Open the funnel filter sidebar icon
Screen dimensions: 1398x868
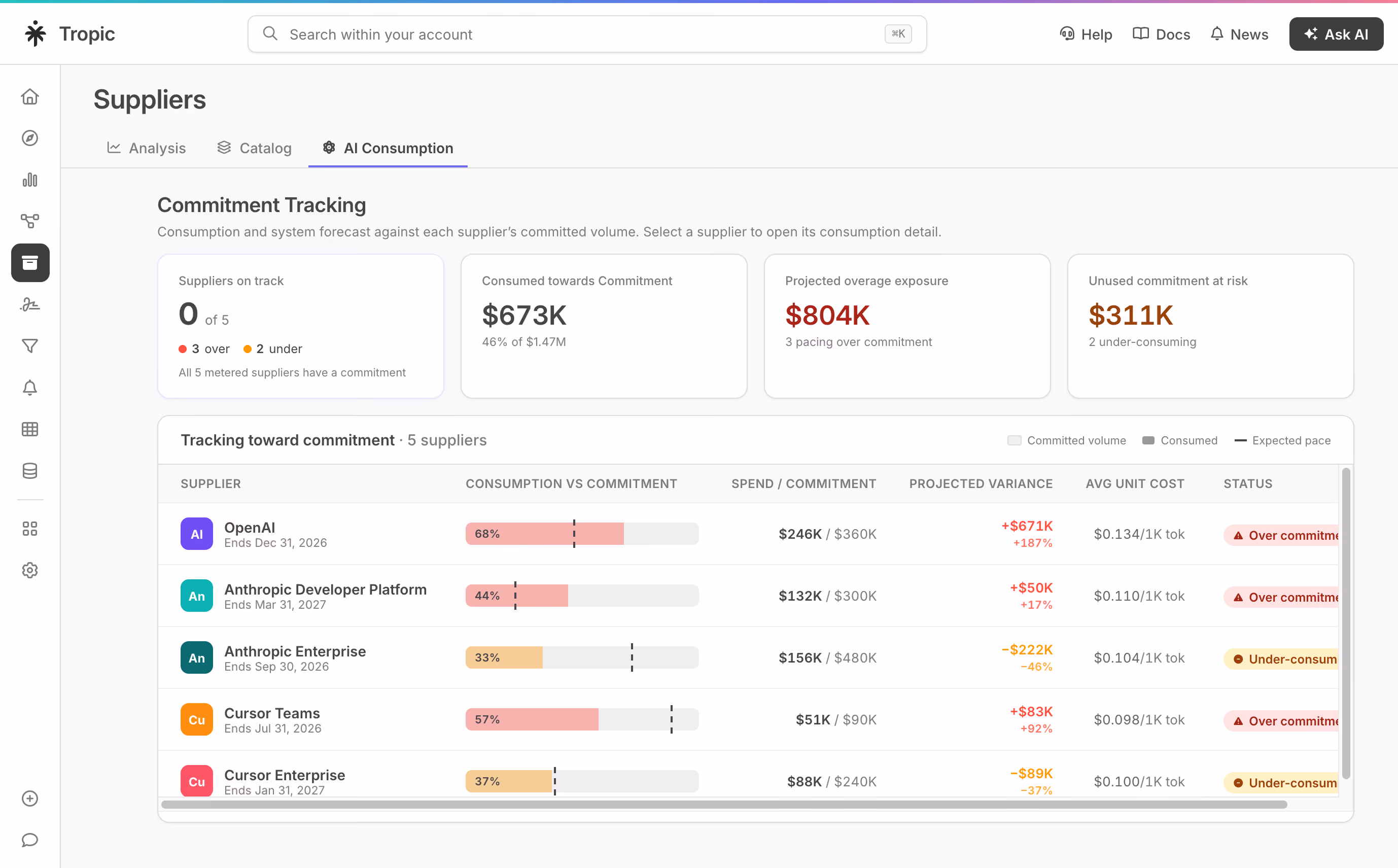coord(30,345)
